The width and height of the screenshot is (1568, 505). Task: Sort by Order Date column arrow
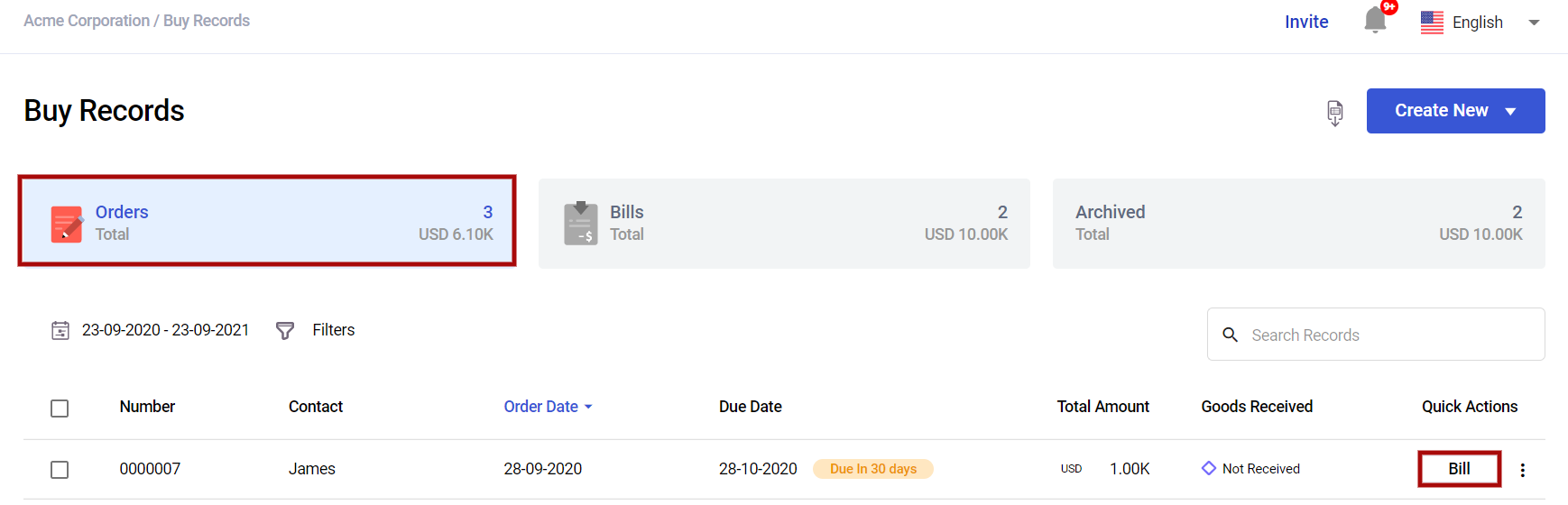(x=588, y=407)
